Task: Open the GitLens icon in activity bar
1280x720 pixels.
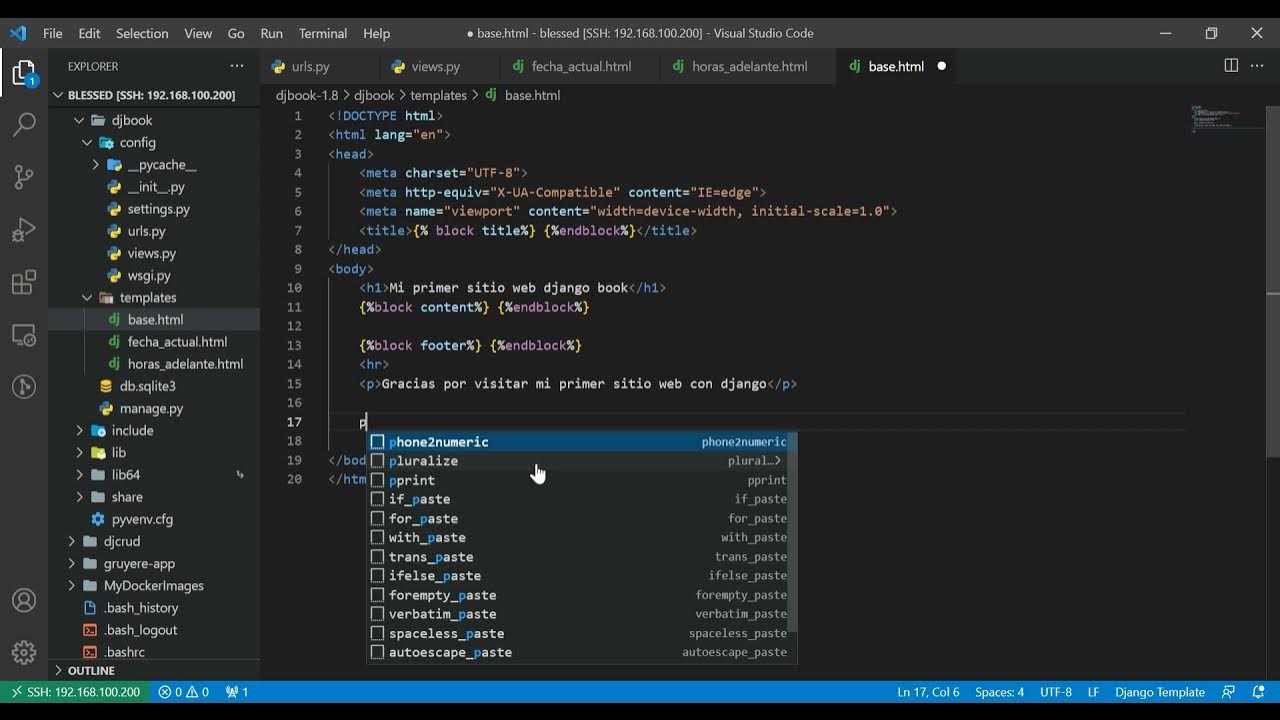Action: coord(24,387)
